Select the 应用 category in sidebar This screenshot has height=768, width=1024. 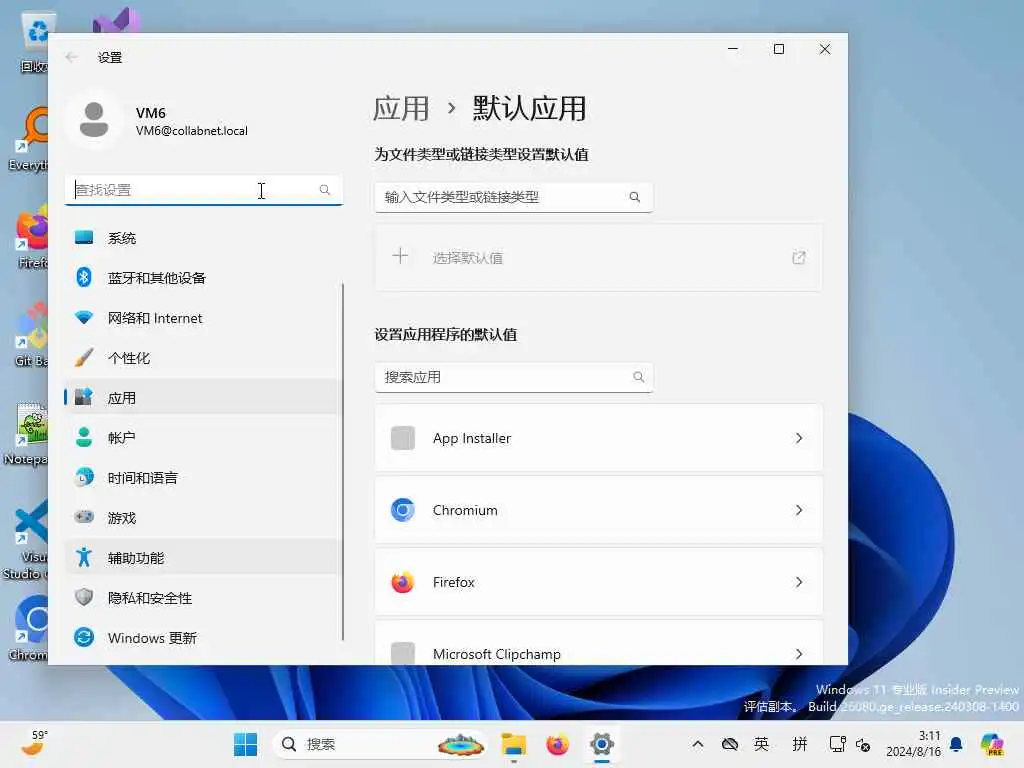tap(202, 398)
